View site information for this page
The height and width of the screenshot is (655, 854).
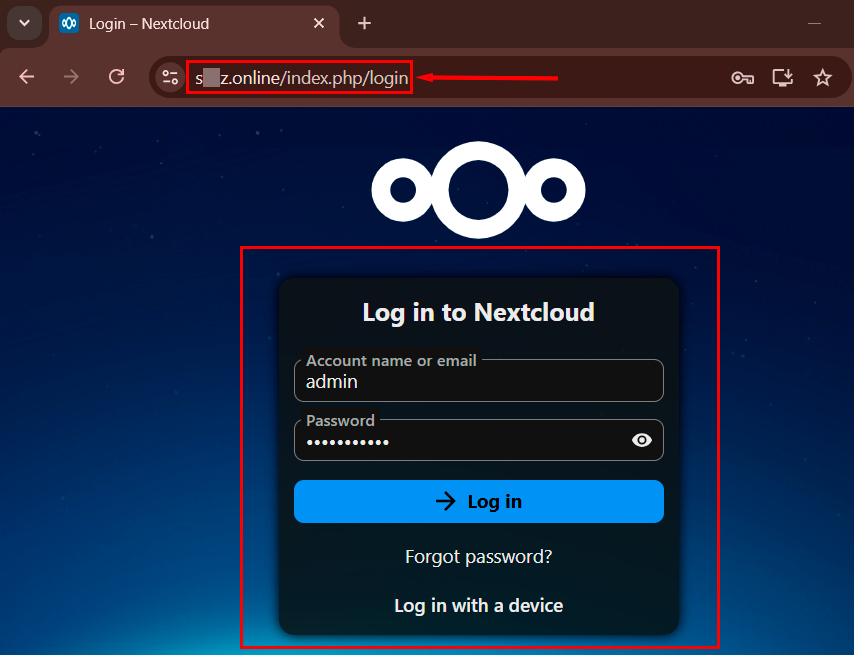[170, 77]
